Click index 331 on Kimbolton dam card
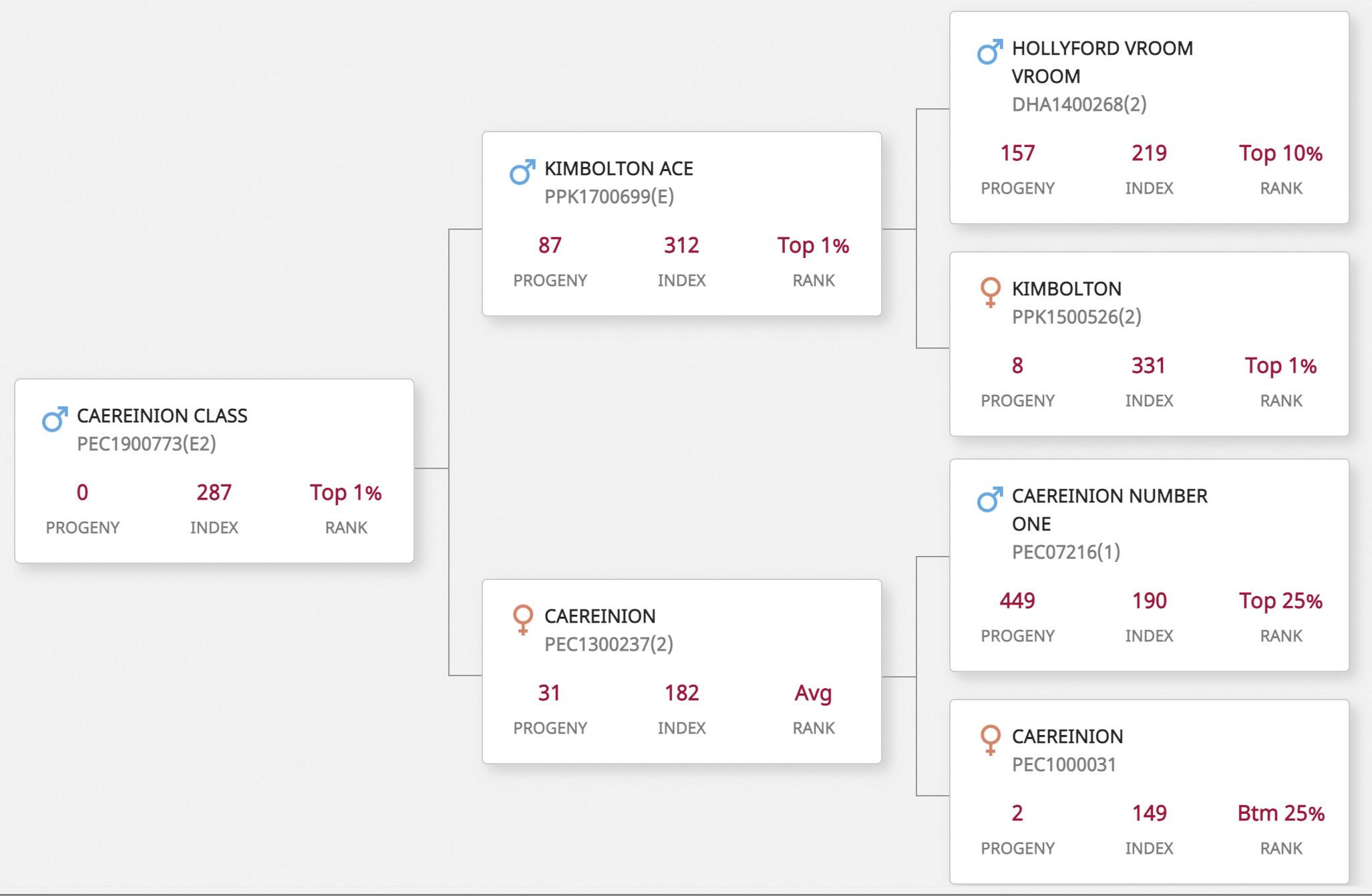 (x=1149, y=365)
